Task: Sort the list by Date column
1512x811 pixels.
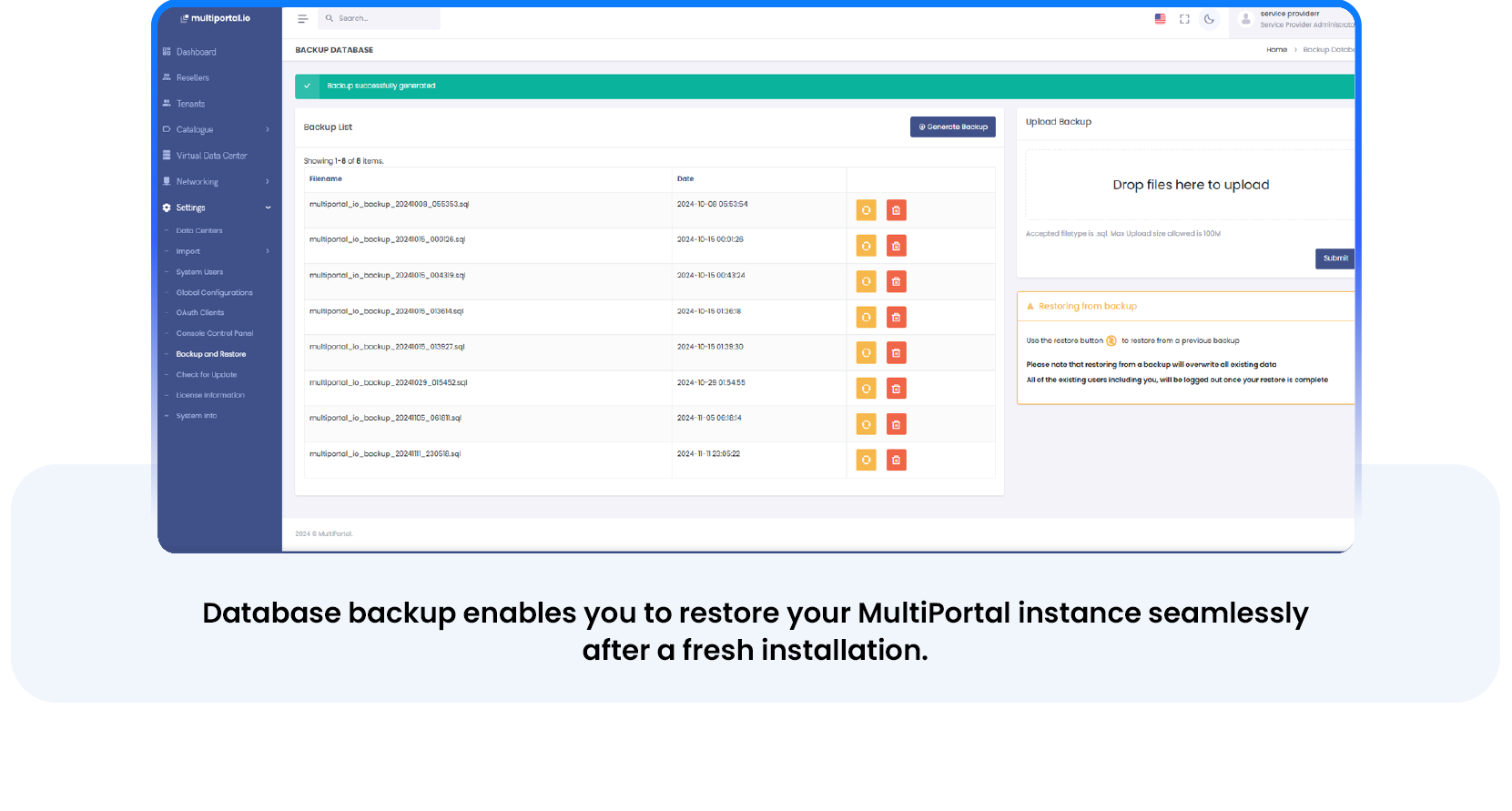Action: [685, 179]
